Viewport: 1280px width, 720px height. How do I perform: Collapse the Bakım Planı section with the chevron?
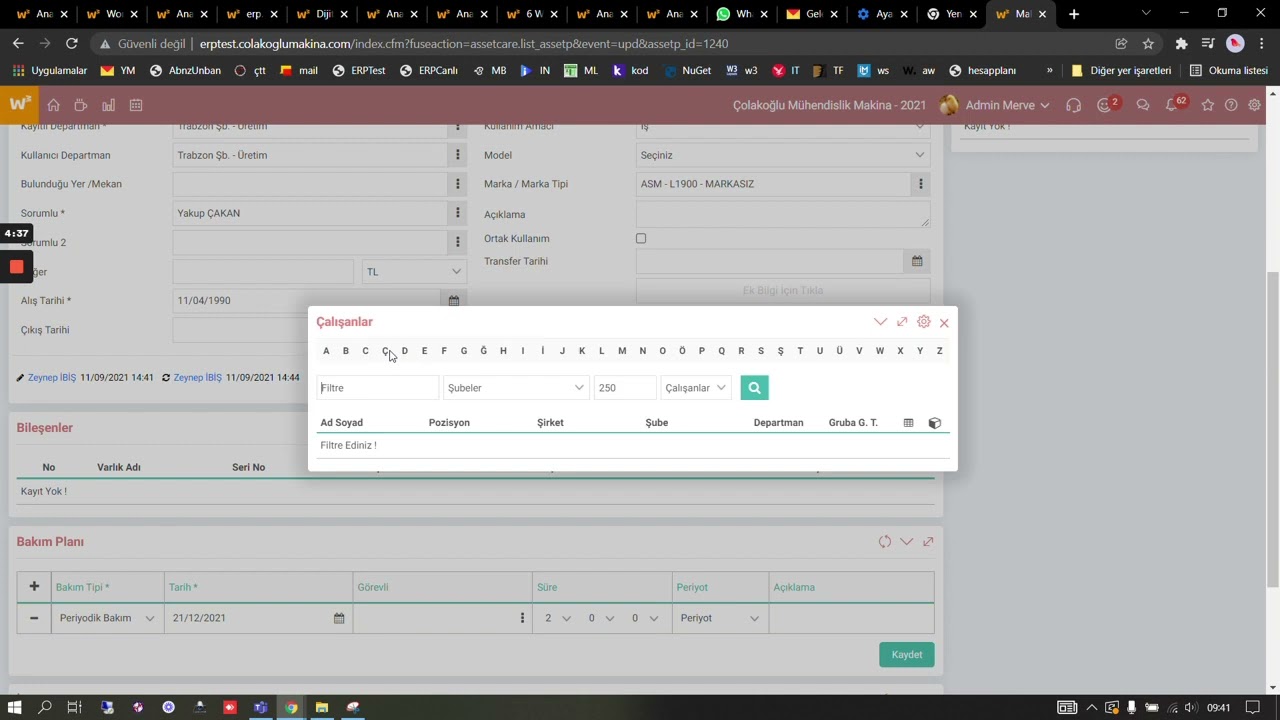906,542
